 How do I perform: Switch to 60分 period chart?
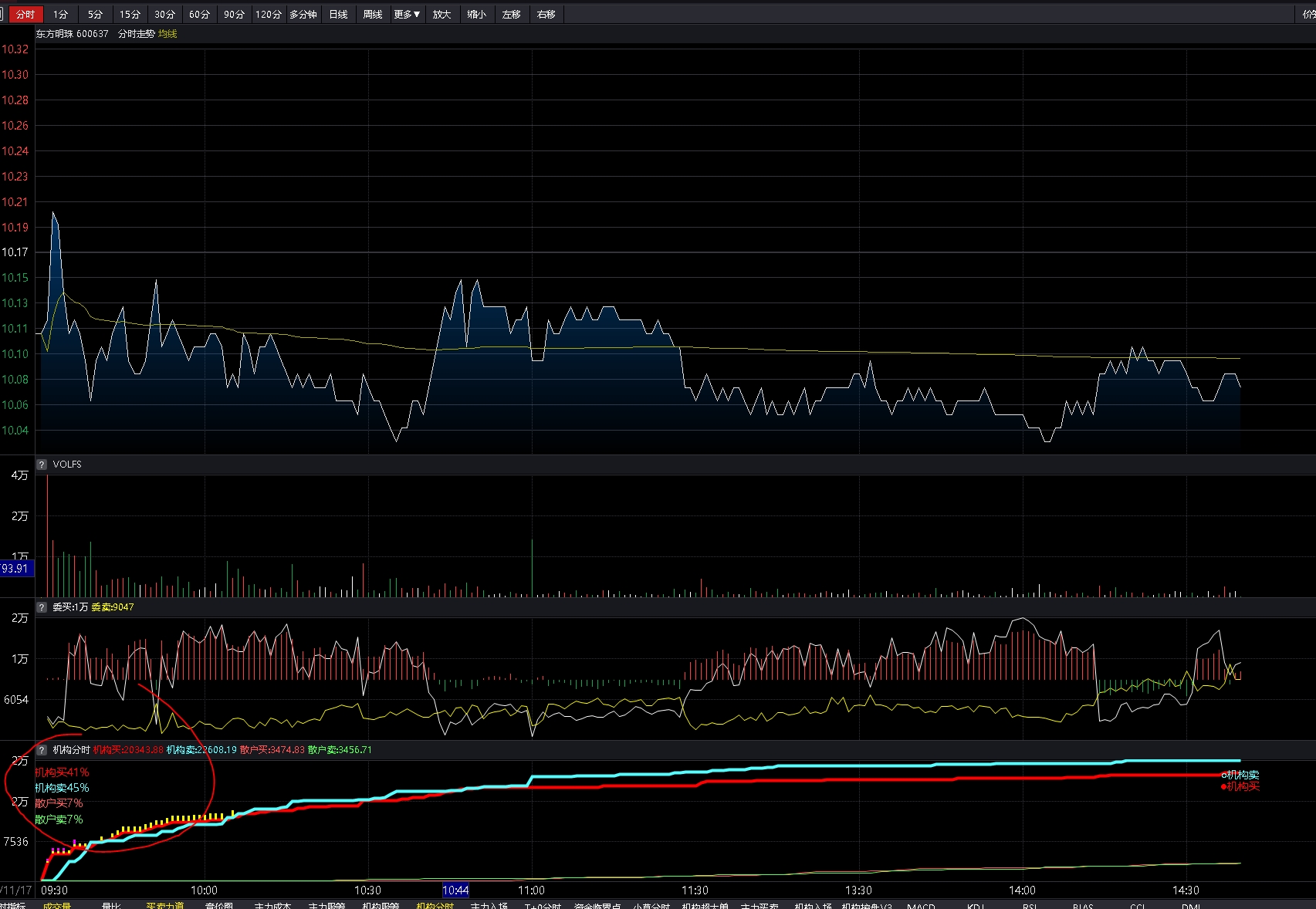pyautogui.click(x=199, y=15)
